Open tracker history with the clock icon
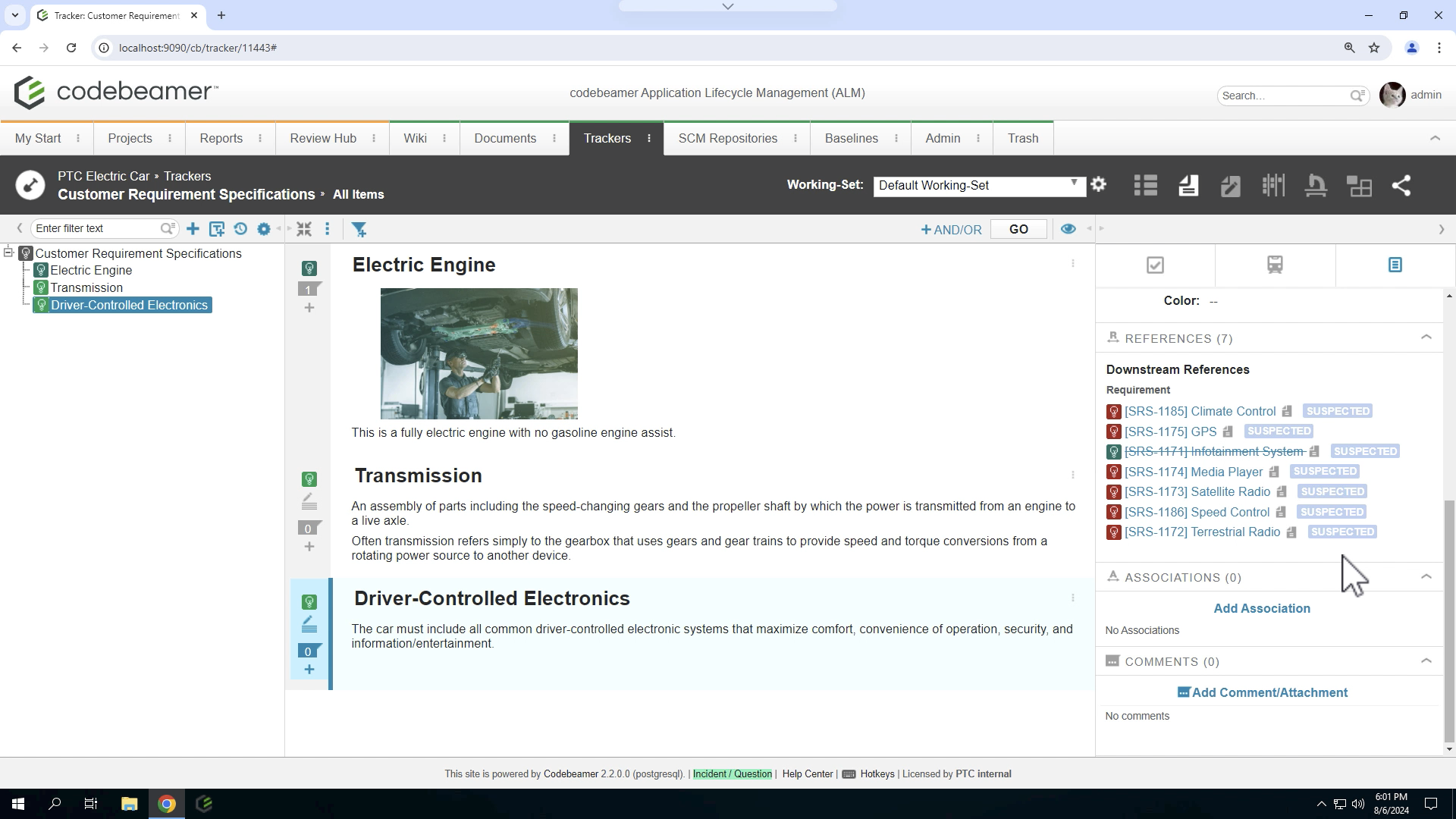Image resolution: width=1456 pixels, height=819 pixels. [240, 228]
